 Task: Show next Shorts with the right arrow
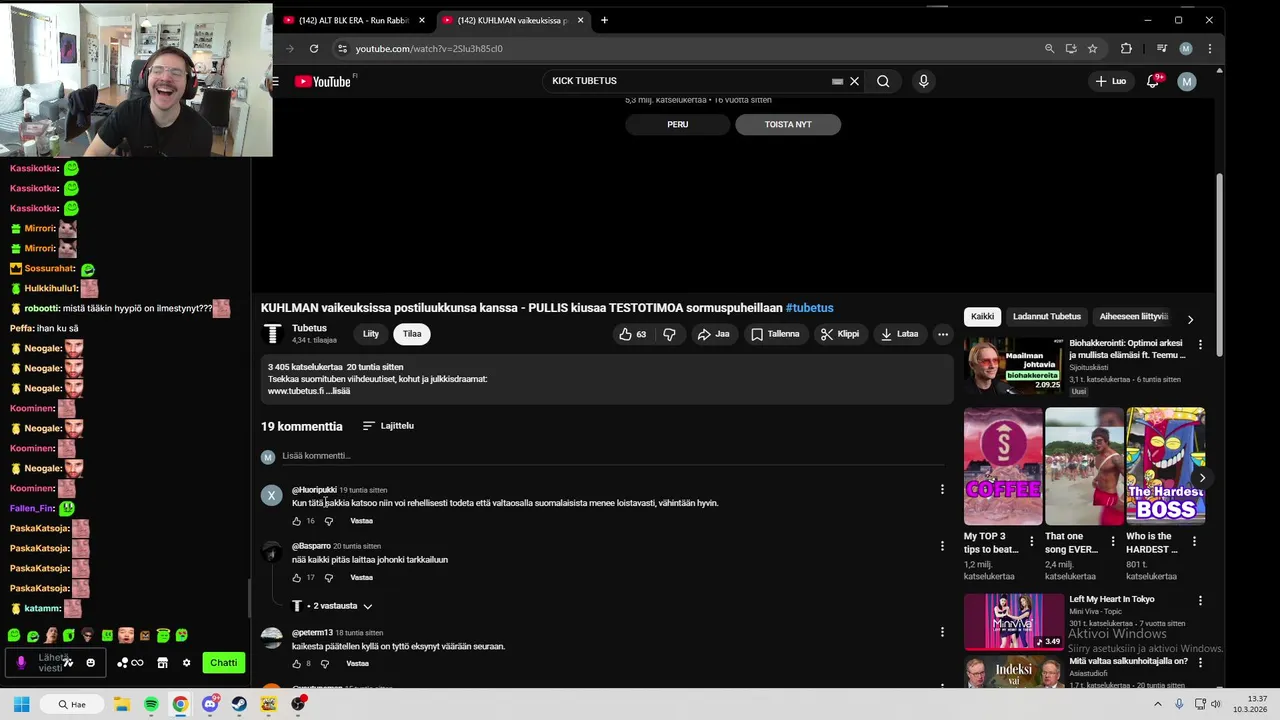(x=1202, y=478)
